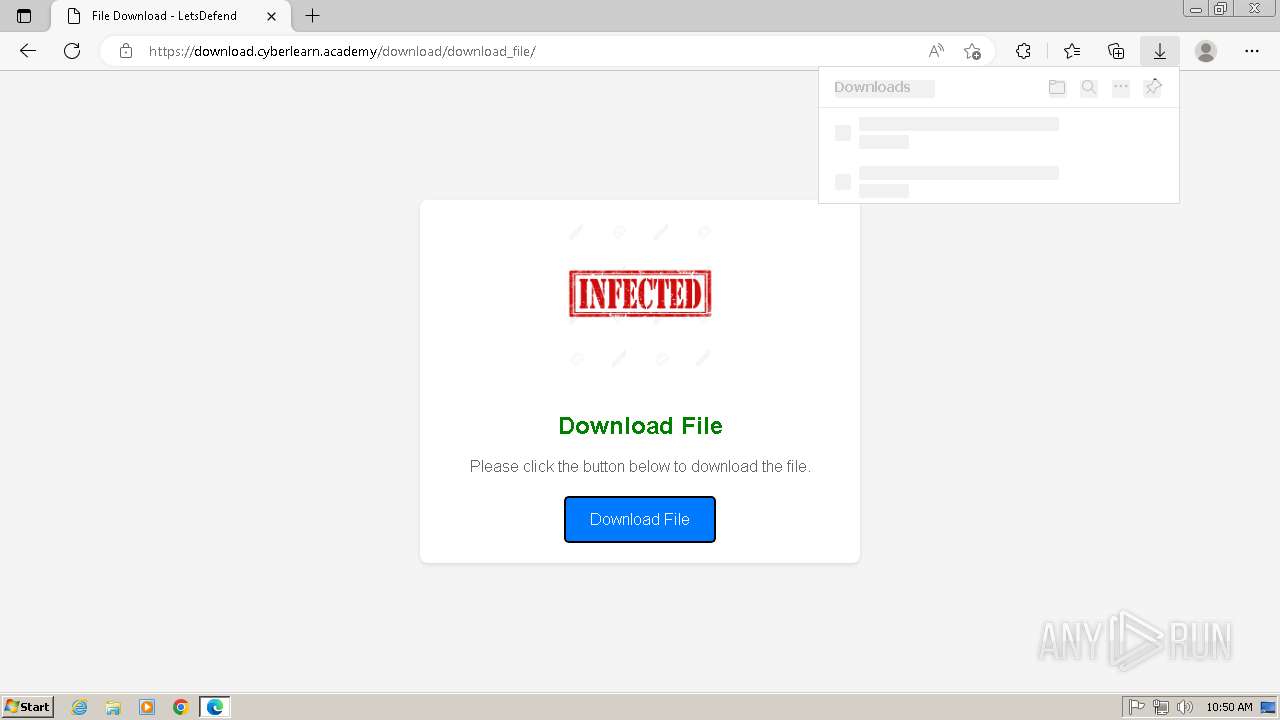
Task: Restore down the Edge browser window
Action: click(1221, 9)
